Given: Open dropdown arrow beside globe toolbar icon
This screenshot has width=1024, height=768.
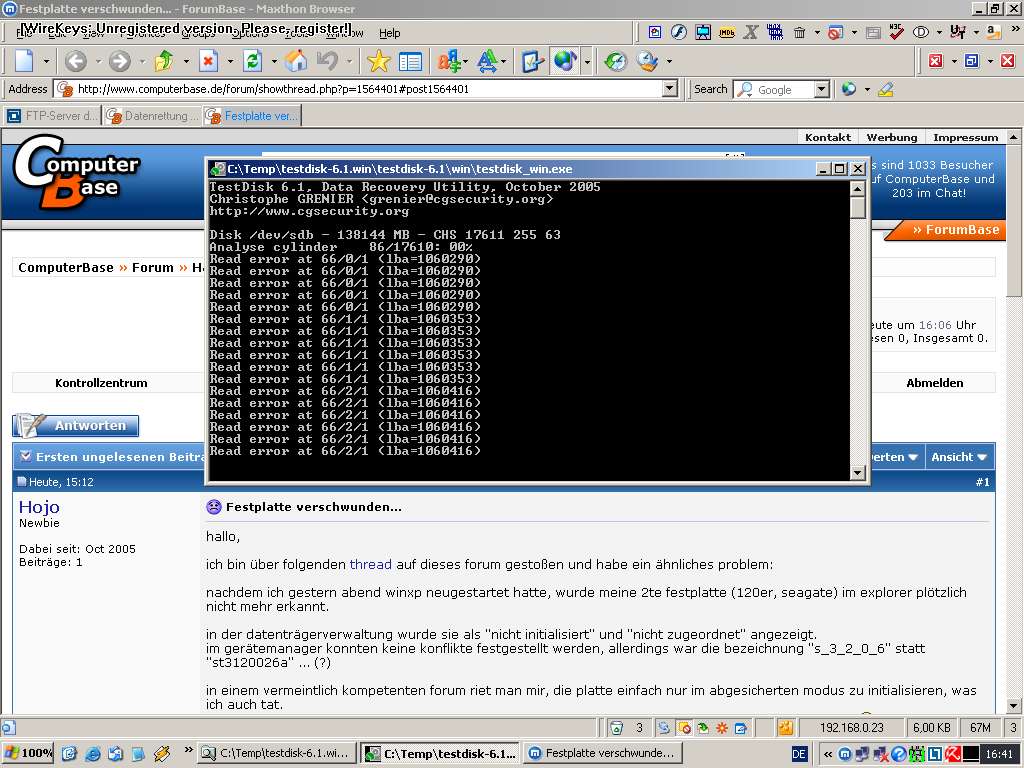Looking at the screenshot, I should click(x=587, y=61).
